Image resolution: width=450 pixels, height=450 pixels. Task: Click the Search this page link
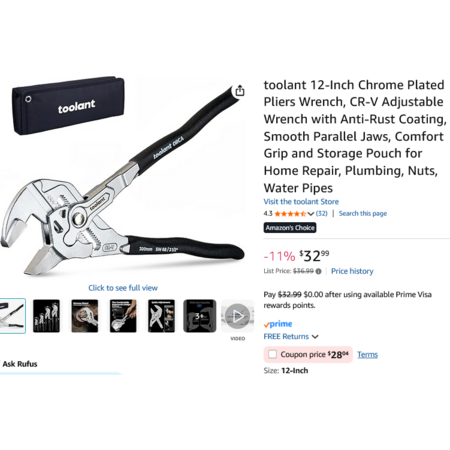[363, 214]
